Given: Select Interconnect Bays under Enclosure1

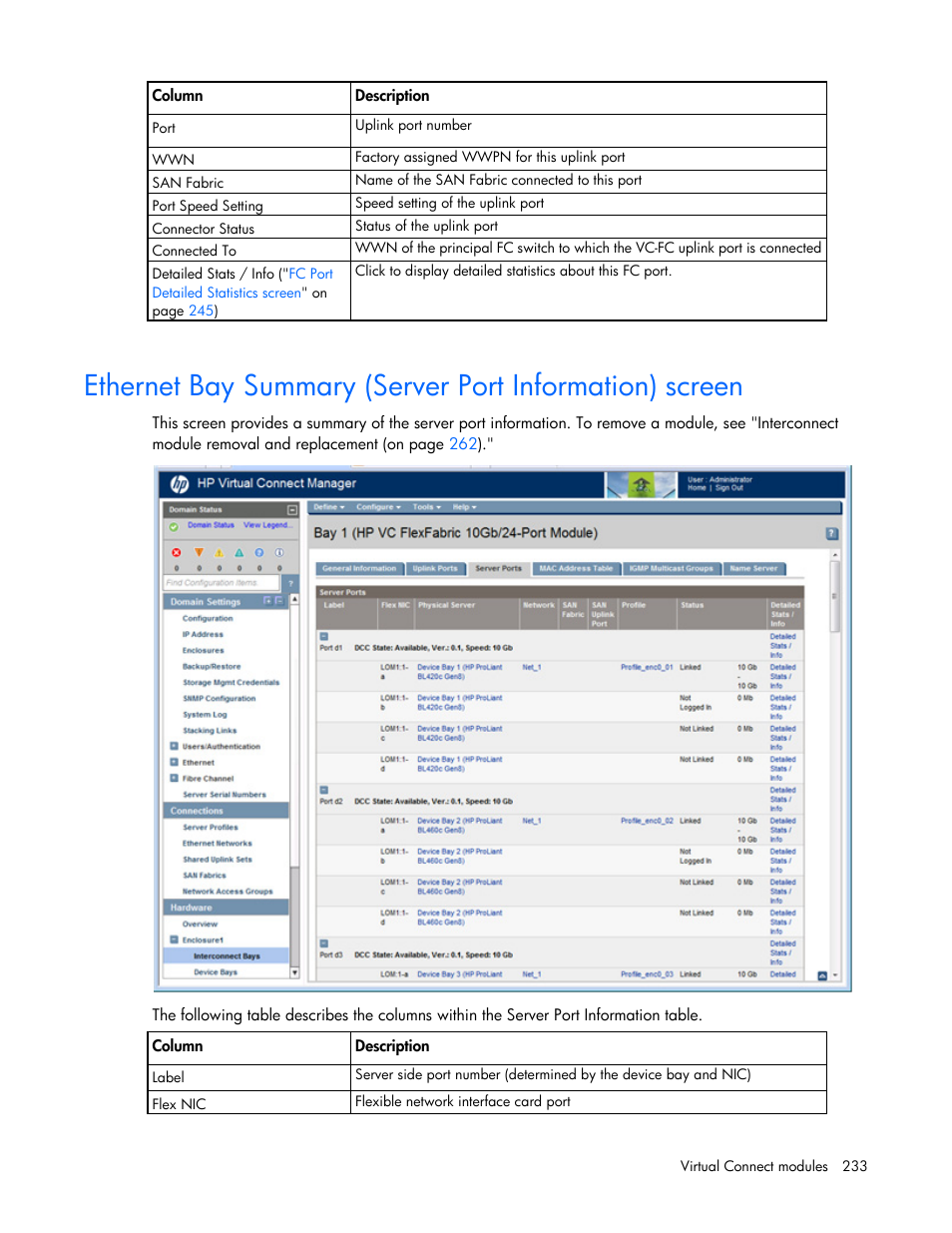Looking at the screenshot, I should 227,955.
